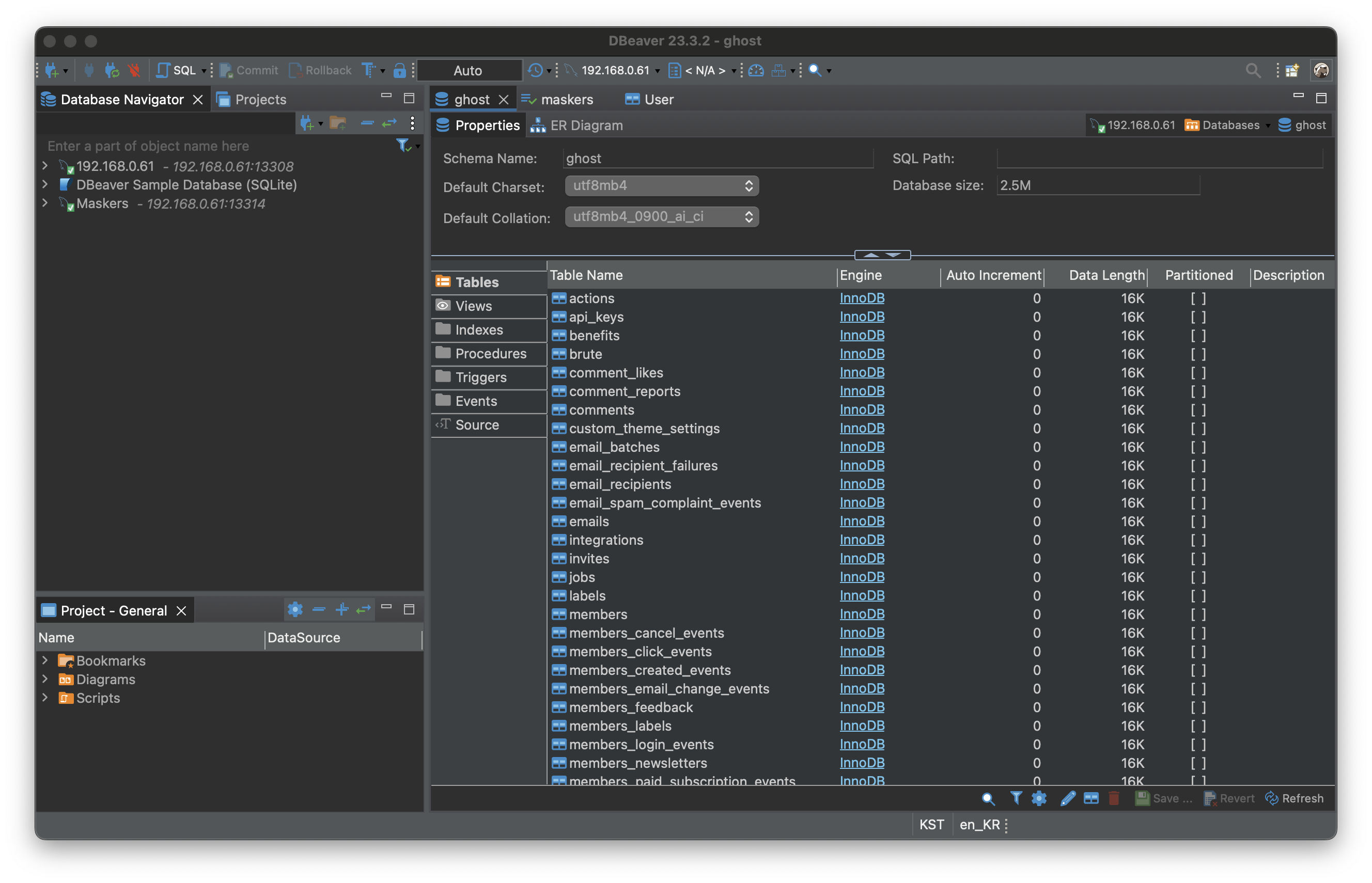Click the open perspective icon
The width and height of the screenshot is (1372, 883).
pyautogui.click(x=1292, y=71)
